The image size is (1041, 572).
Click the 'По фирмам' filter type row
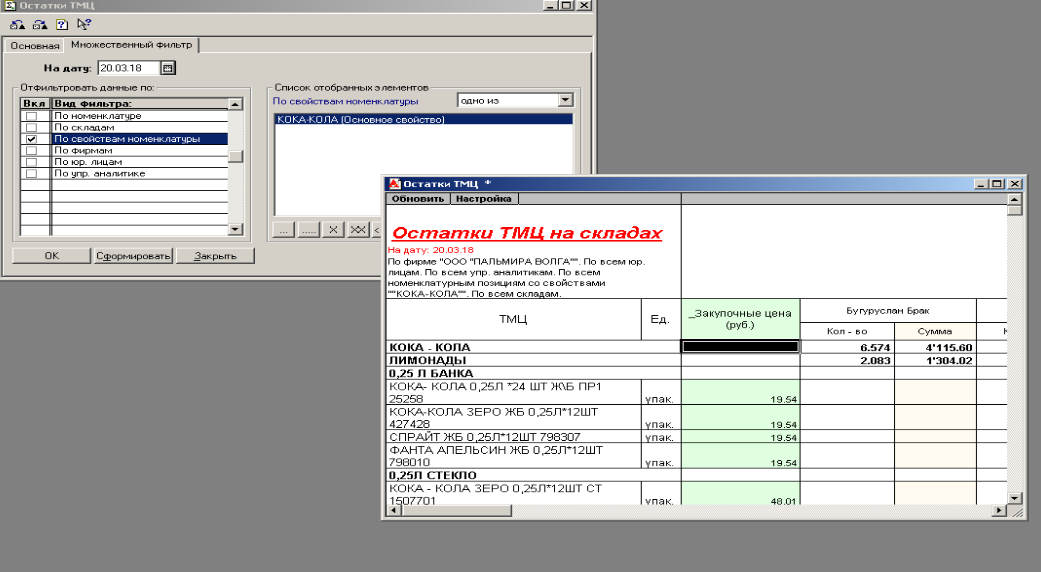pyautogui.click(x=139, y=151)
